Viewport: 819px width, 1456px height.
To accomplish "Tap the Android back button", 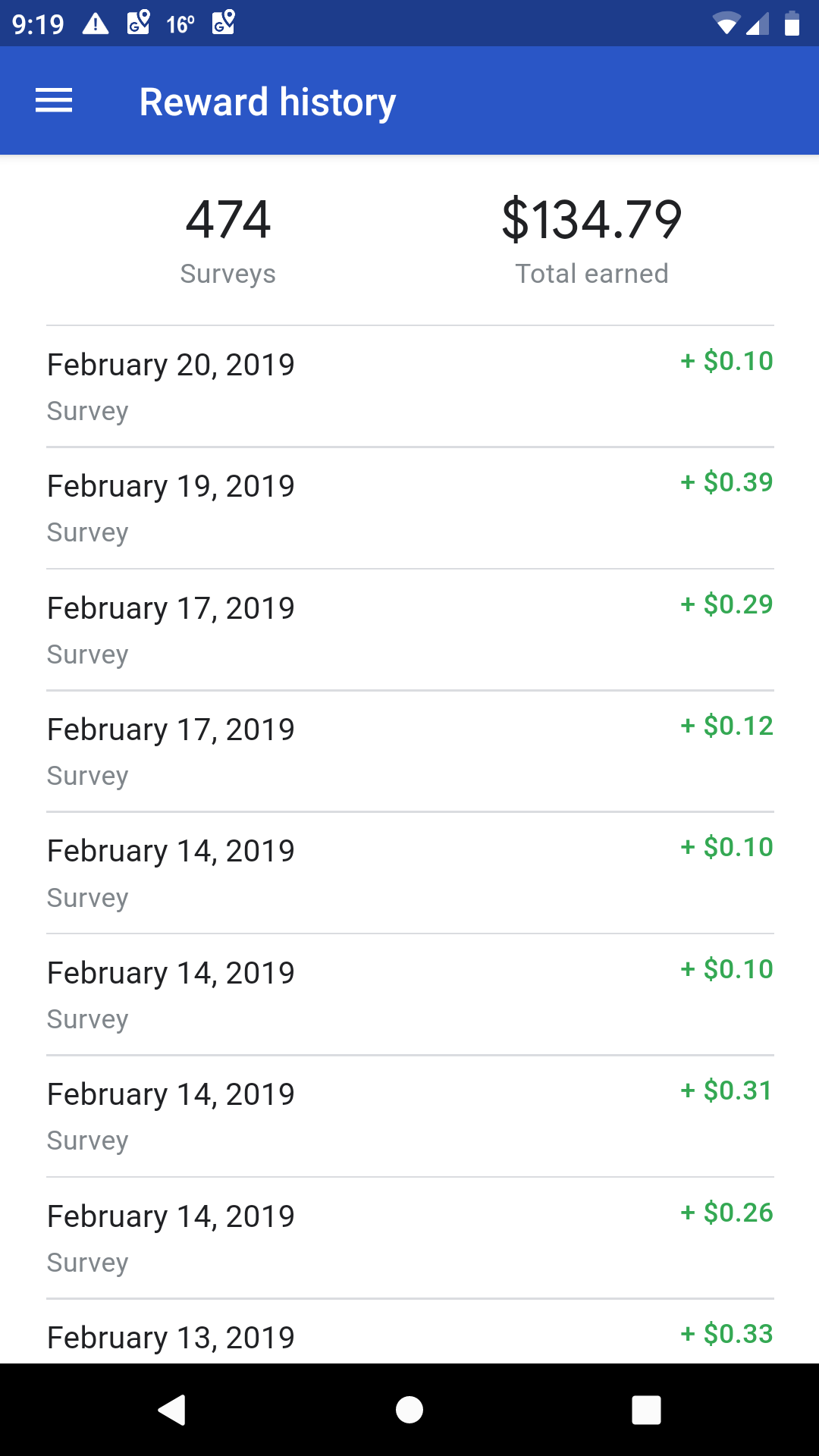I will [x=173, y=1410].
